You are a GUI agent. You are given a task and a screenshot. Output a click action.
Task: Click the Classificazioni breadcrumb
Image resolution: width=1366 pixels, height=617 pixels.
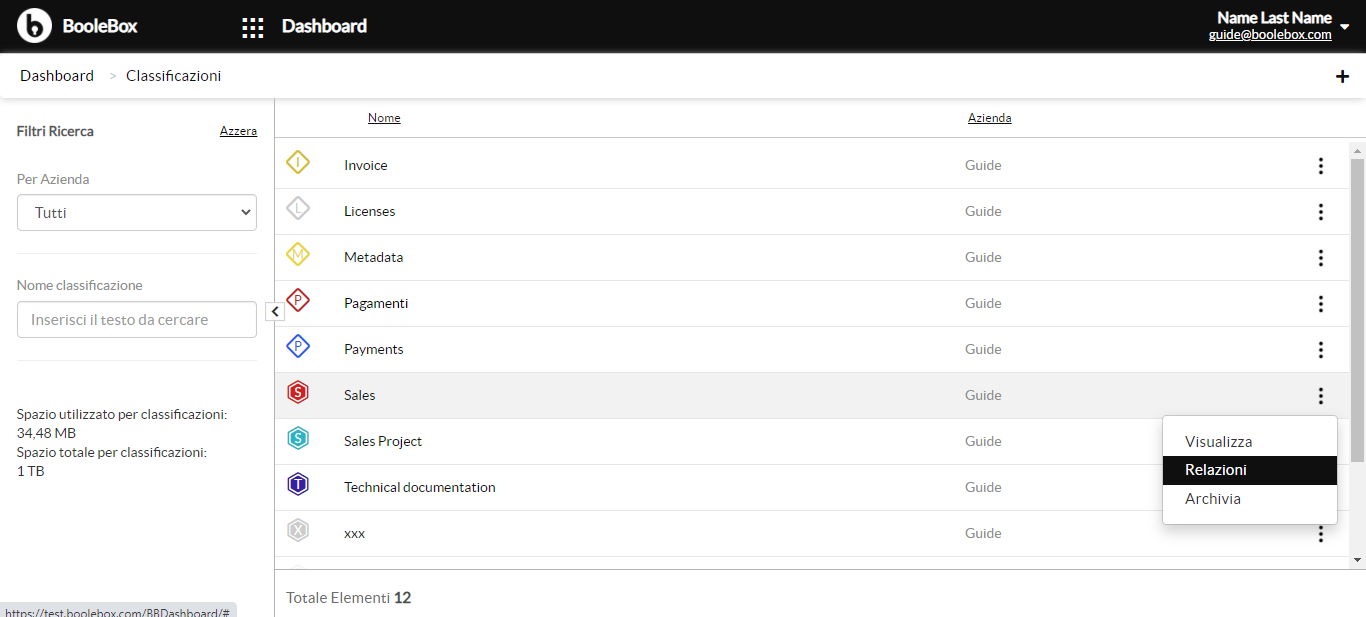coord(174,76)
